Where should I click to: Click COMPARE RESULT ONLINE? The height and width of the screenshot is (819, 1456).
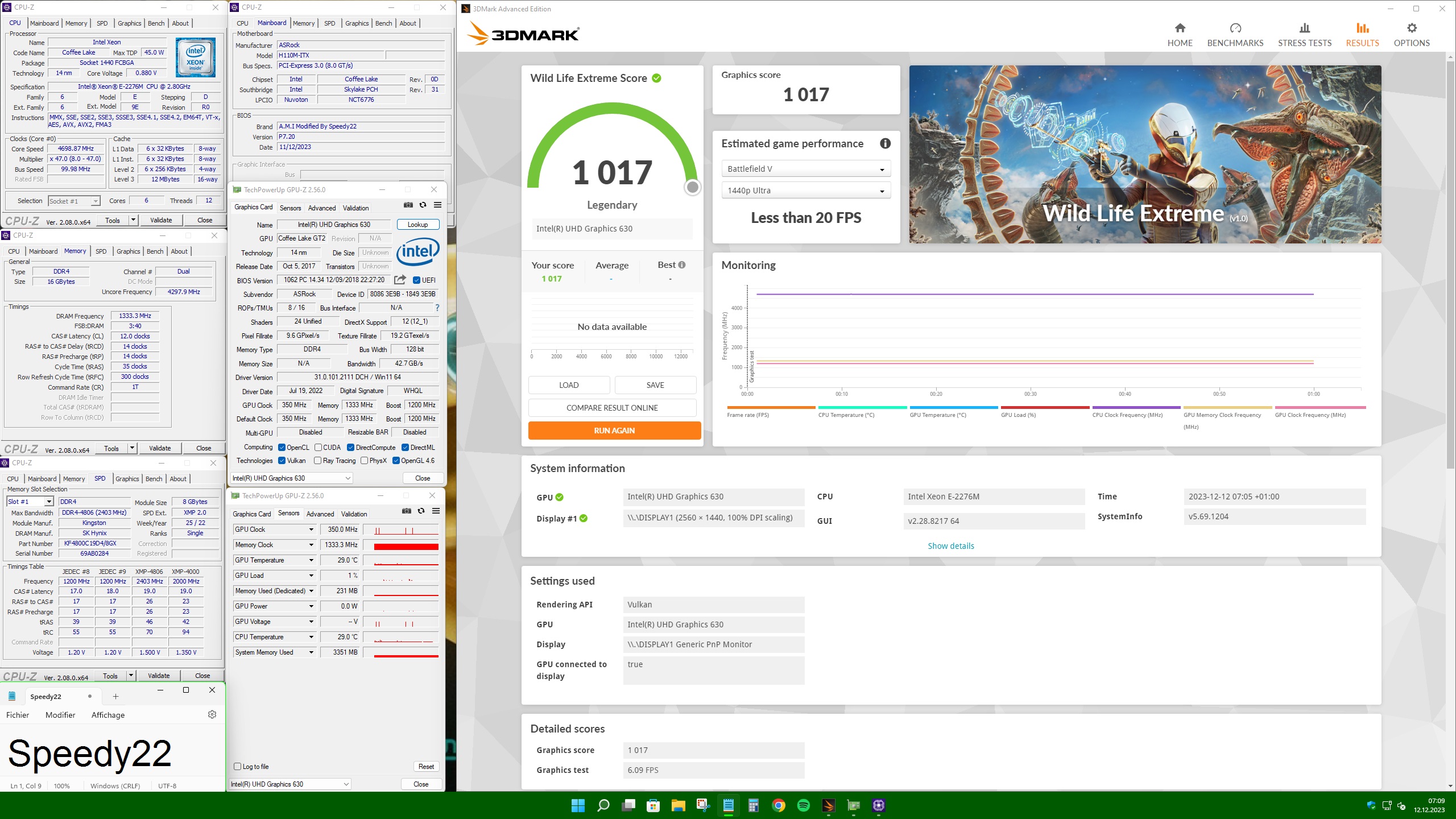pyautogui.click(x=612, y=408)
